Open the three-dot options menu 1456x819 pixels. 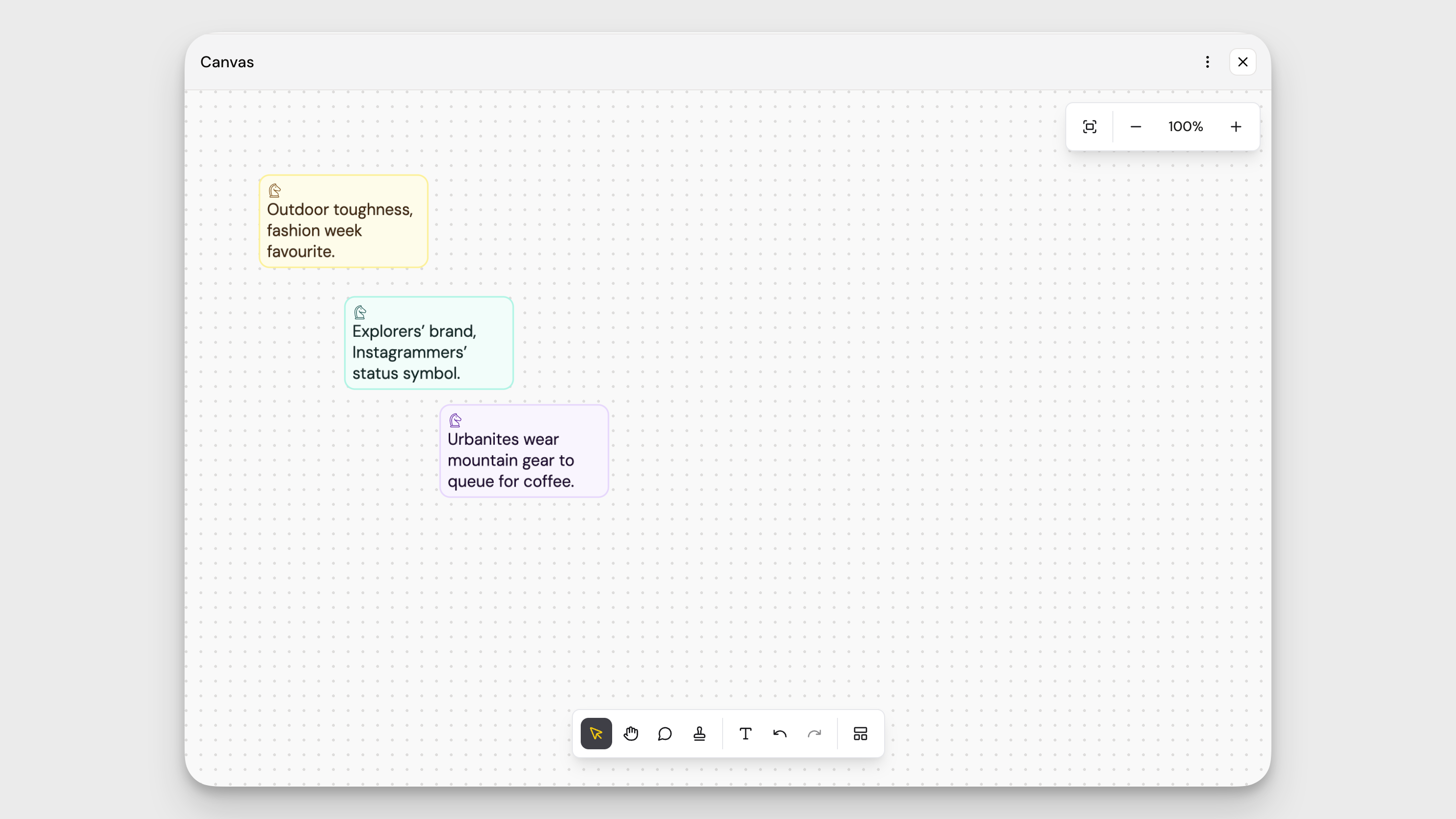click(1207, 62)
